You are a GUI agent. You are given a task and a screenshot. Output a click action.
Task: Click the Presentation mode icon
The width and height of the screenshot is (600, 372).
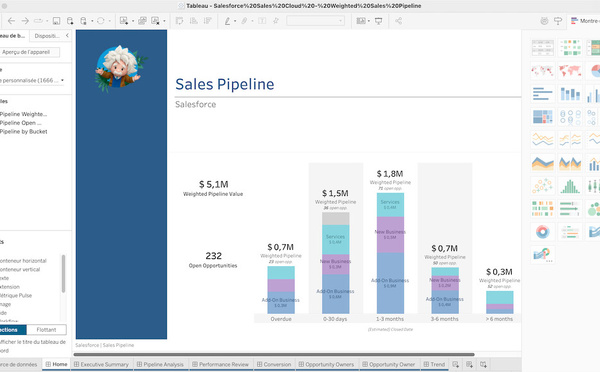click(x=378, y=21)
